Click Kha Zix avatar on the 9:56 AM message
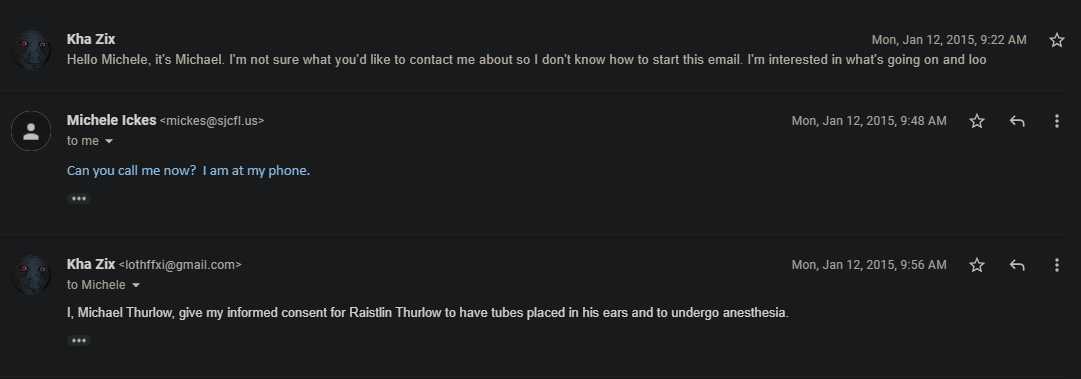Image resolution: width=1081 pixels, height=379 pixels. coord(31,275)
